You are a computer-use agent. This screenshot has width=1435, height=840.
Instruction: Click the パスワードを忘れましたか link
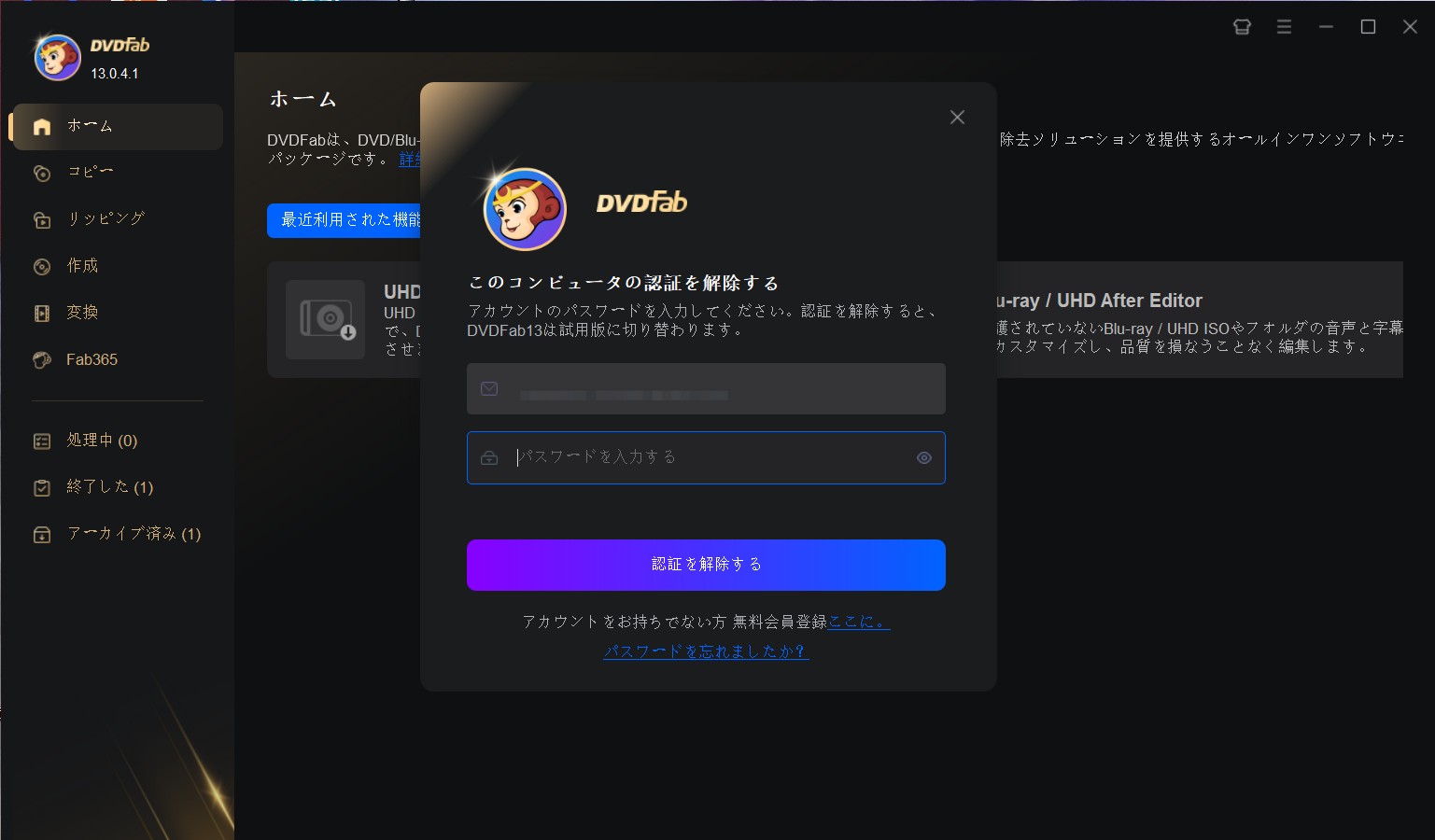(706, 651)
